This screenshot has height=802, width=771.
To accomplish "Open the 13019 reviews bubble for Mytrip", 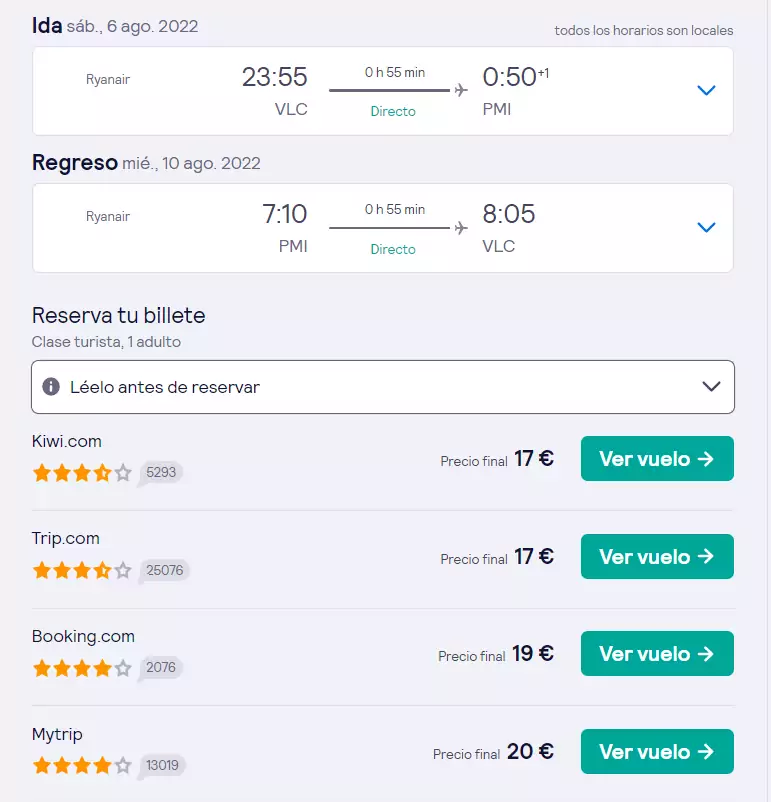I will pyautogui.click(x=162, y=766).
